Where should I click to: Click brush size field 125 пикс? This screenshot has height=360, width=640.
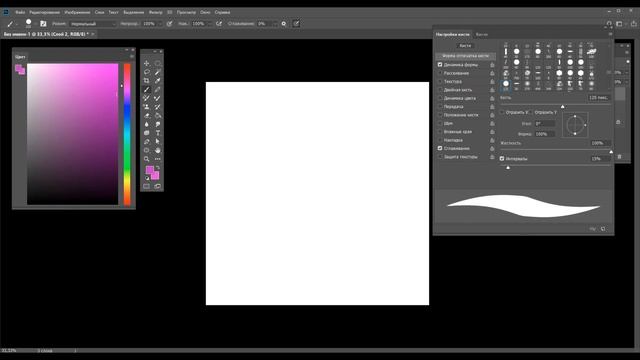point(598,98)
